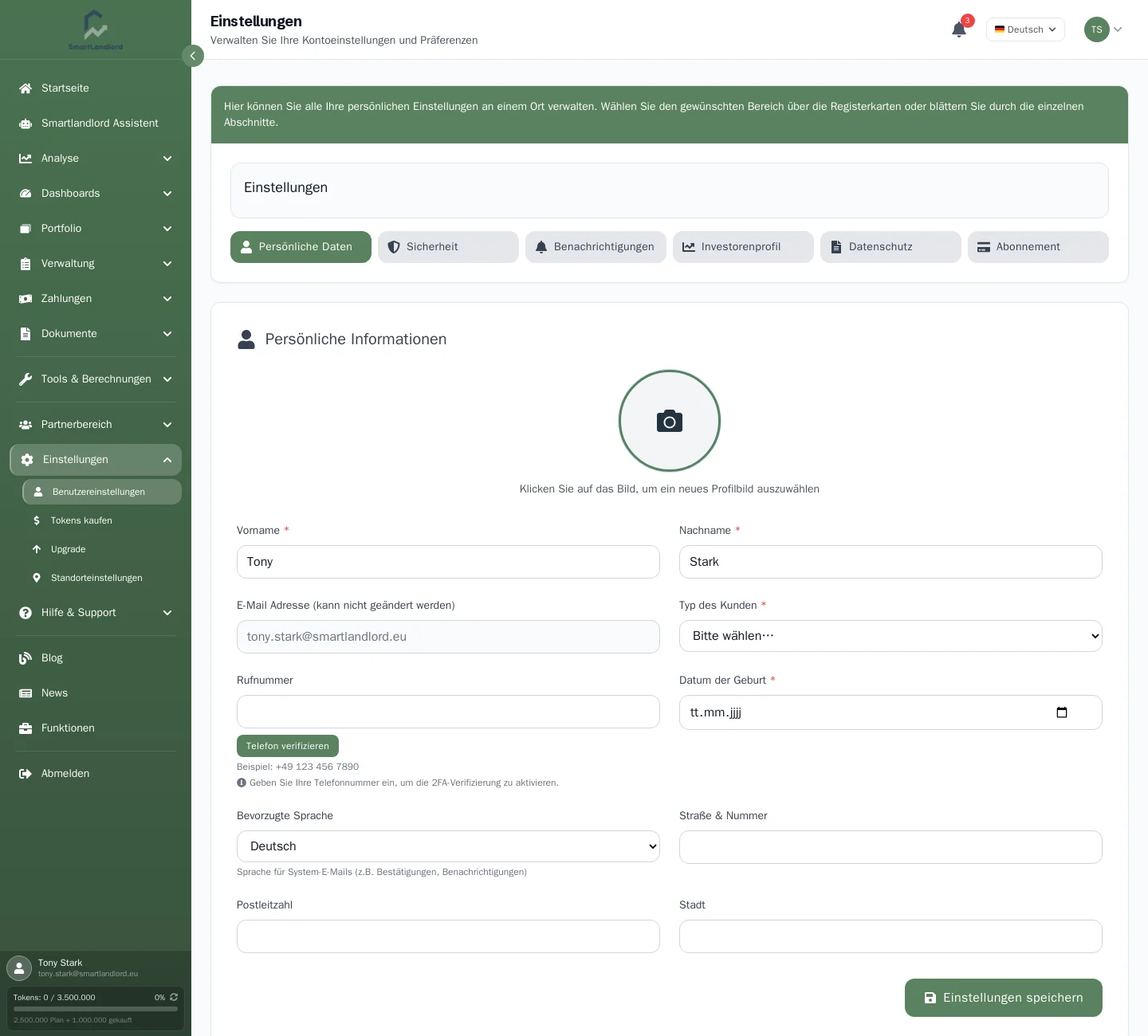Viewport: 1148px width, 1036px height.
Task: Open the TS user account menu
Action: (x=1103, y=29)
